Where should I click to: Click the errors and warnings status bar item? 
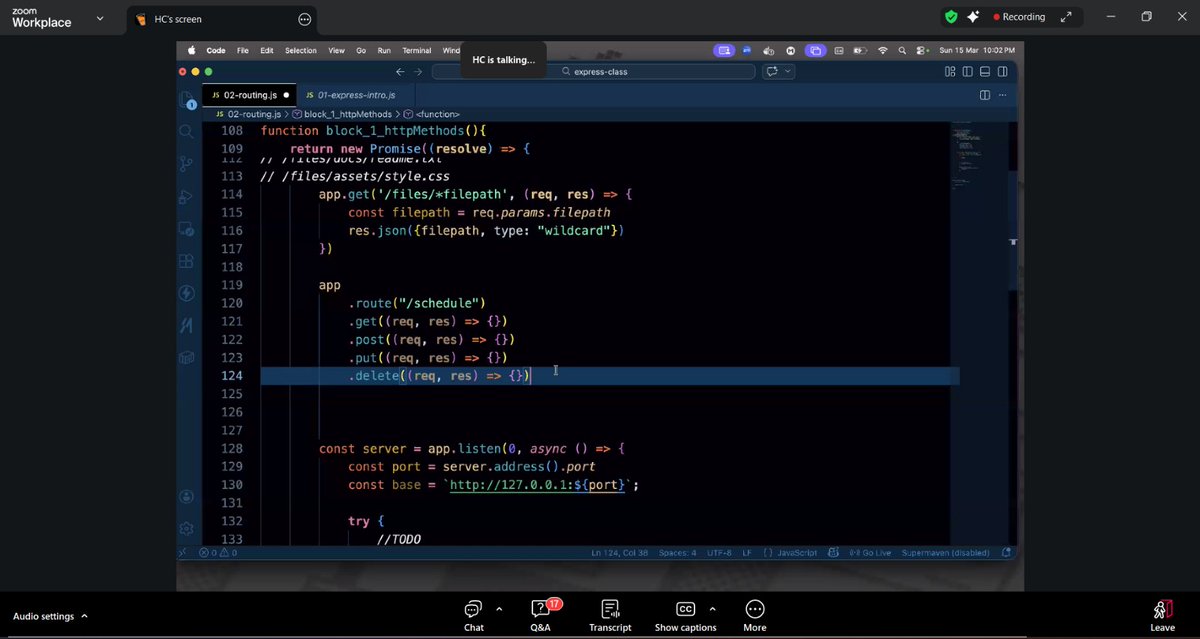click(x=217, y=552)
